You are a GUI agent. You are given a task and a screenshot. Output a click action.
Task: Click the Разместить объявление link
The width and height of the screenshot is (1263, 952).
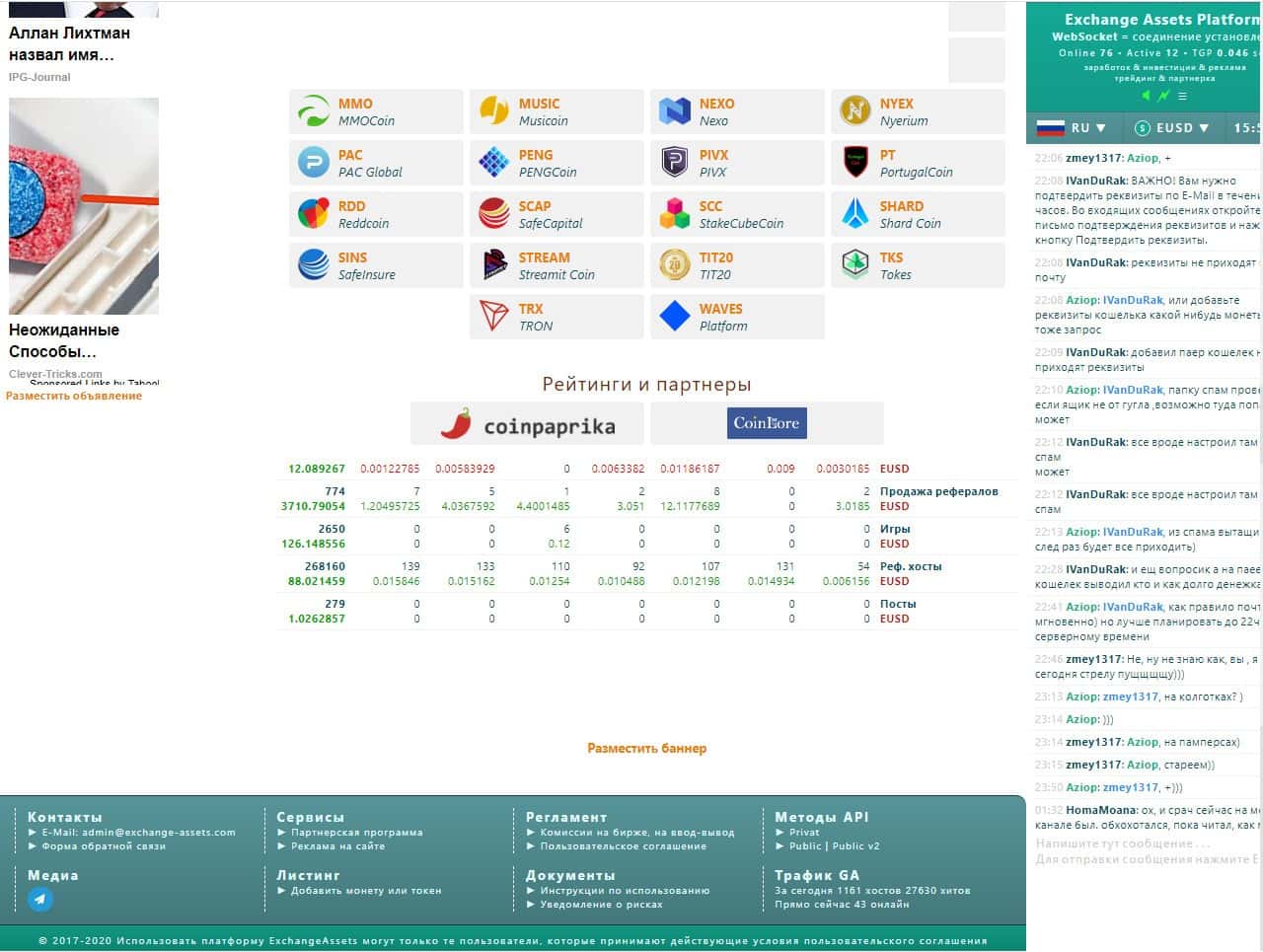click(x=74, y=397)
